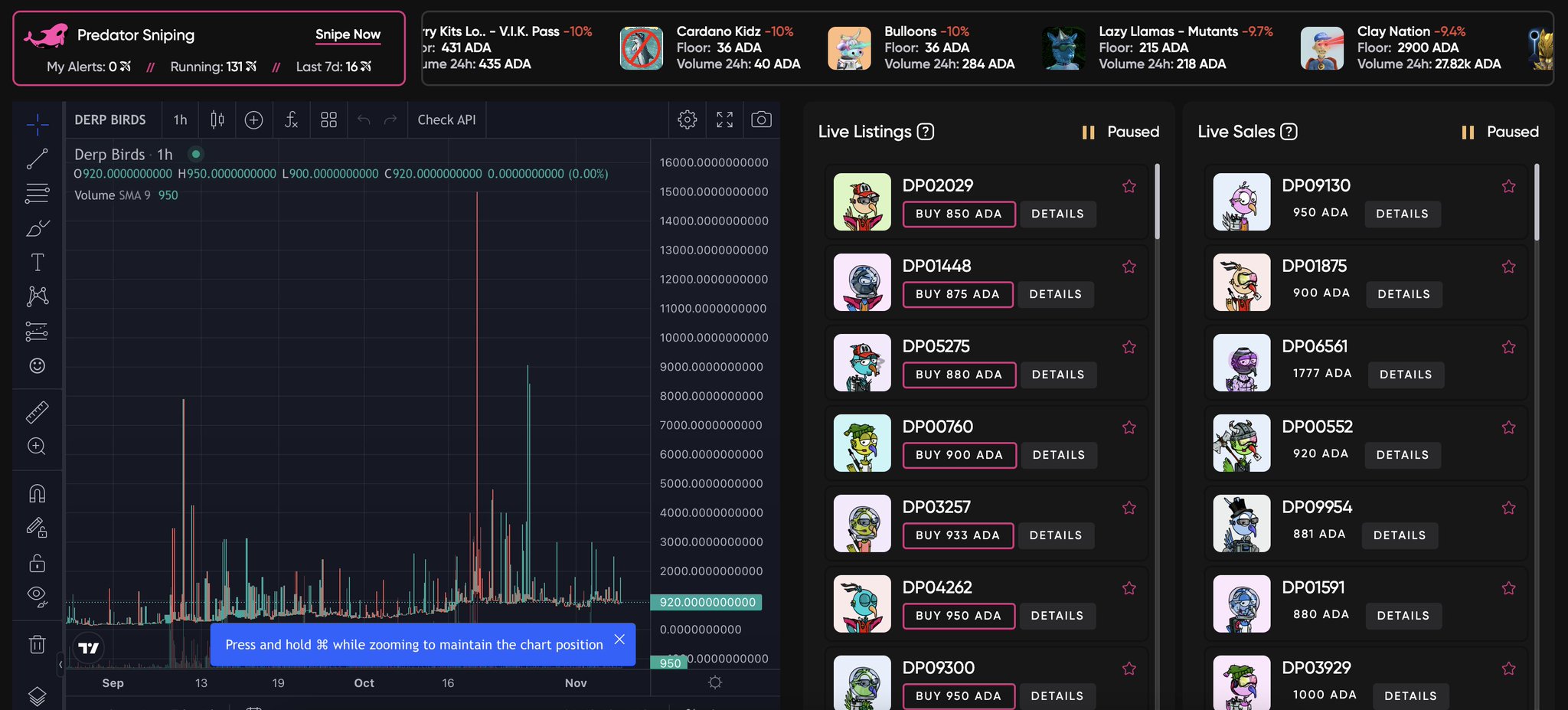Image resolution: width=1568 pixels, height=710 pixels.
Task: Select the crosshair cursor tool
Action: click(37, 124)
